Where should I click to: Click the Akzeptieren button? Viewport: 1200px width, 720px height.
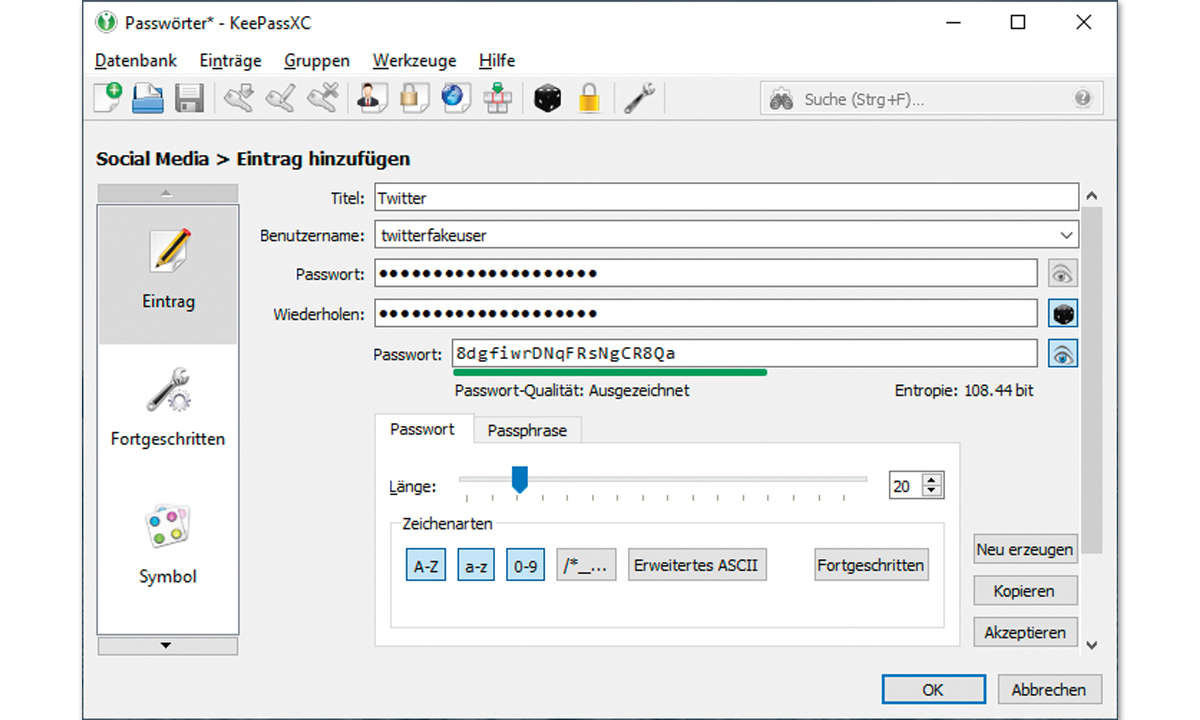coord(1025,632)
